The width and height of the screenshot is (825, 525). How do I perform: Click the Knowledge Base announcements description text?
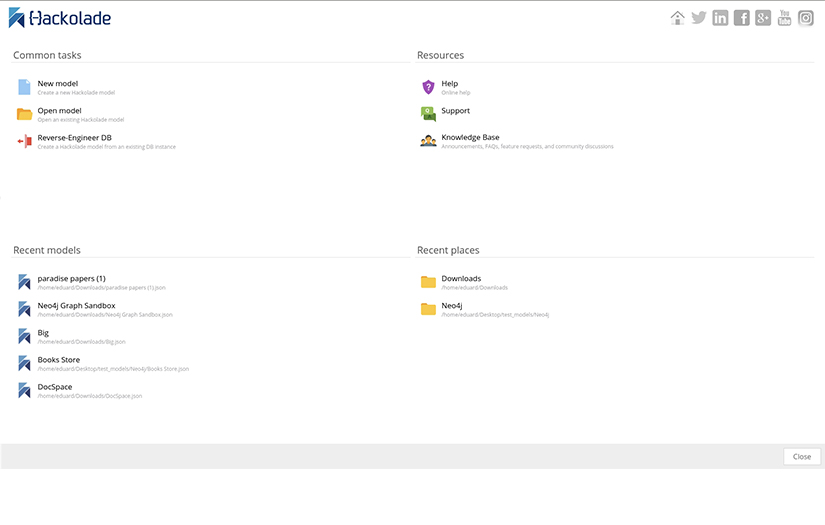click(x=527, y=146)
